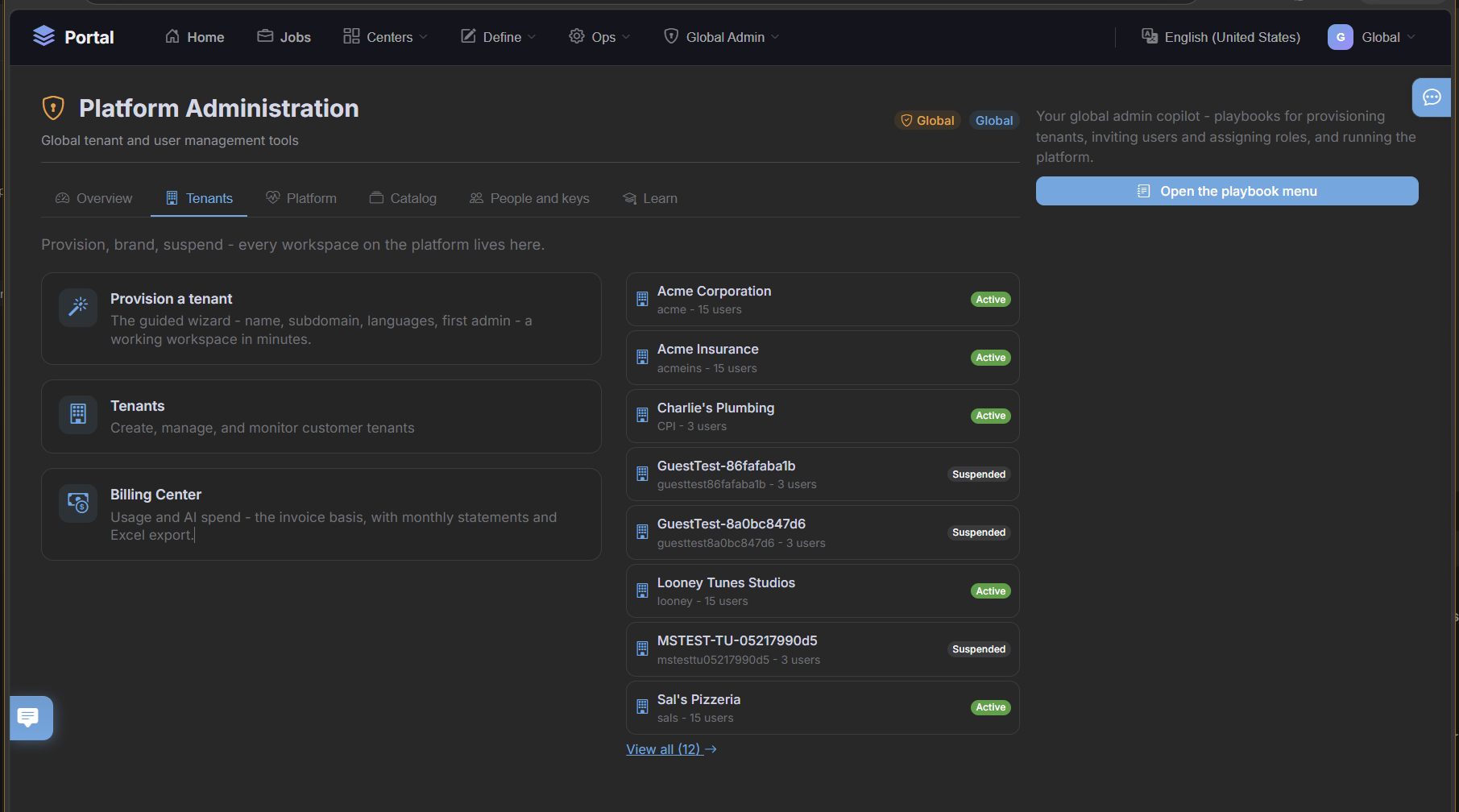Expand the Centers dropdown chevron
1459x812 pixels.
(x=424, y=37)
